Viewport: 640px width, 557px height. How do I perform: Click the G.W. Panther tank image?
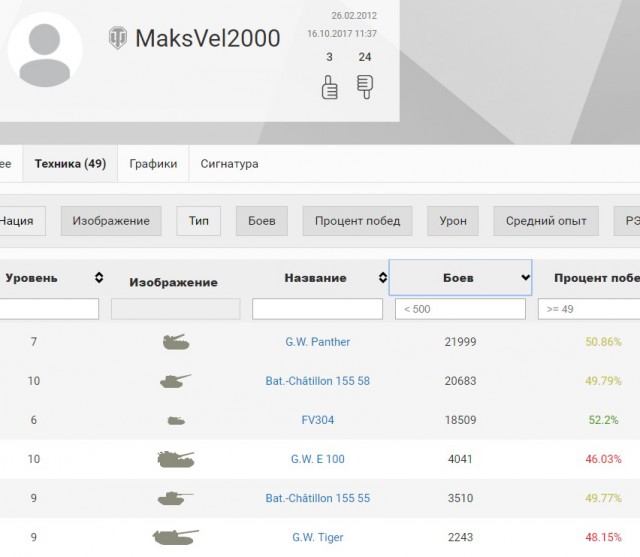tap(176, 342)
